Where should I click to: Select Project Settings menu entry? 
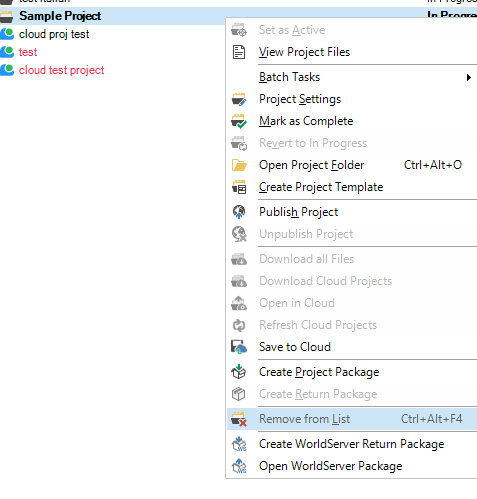click(x=352, y=99)
